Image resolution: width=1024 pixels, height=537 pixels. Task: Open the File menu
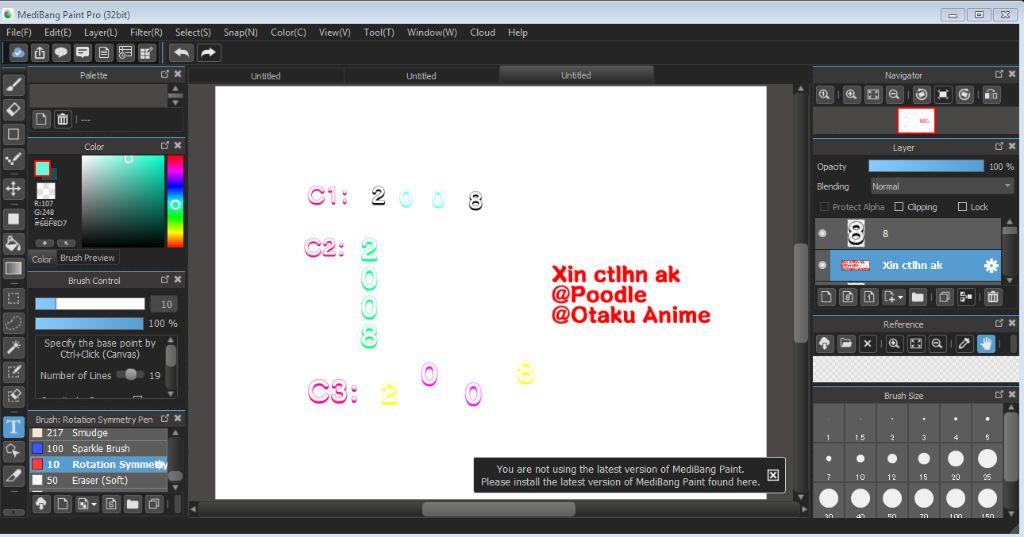(18, 33)
